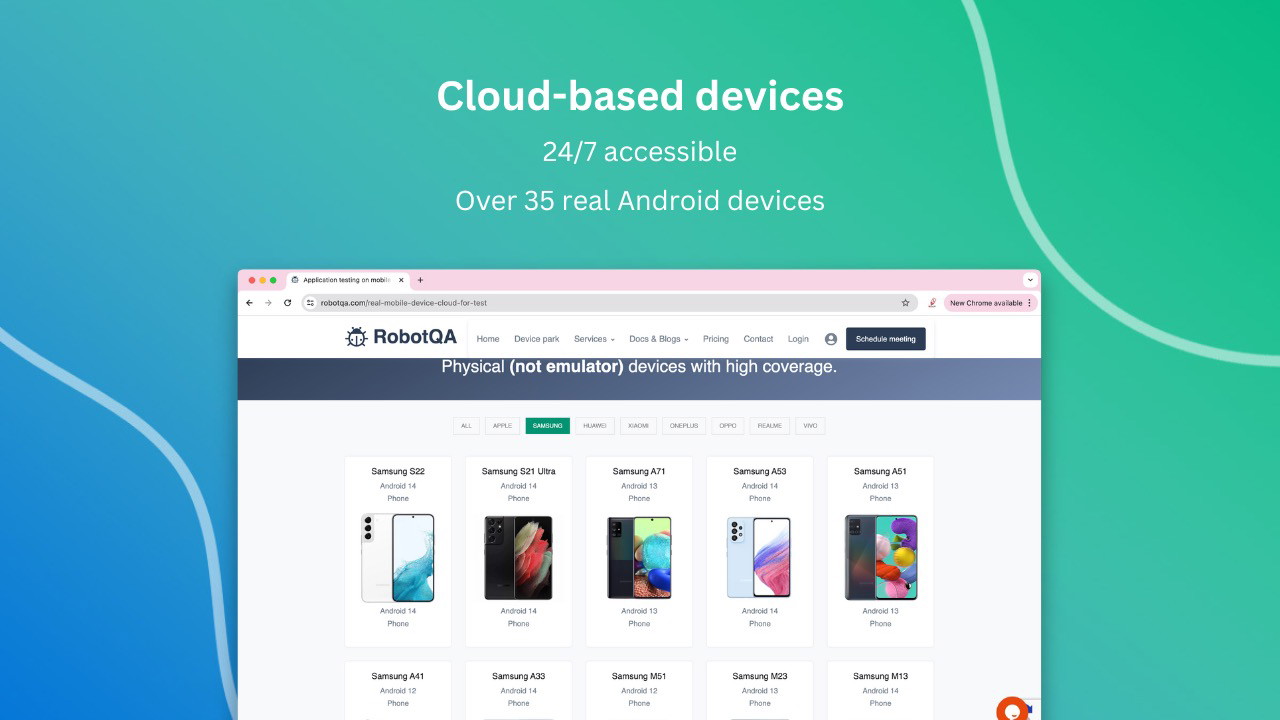Open new tab with plus icon

tap(420, 280)
